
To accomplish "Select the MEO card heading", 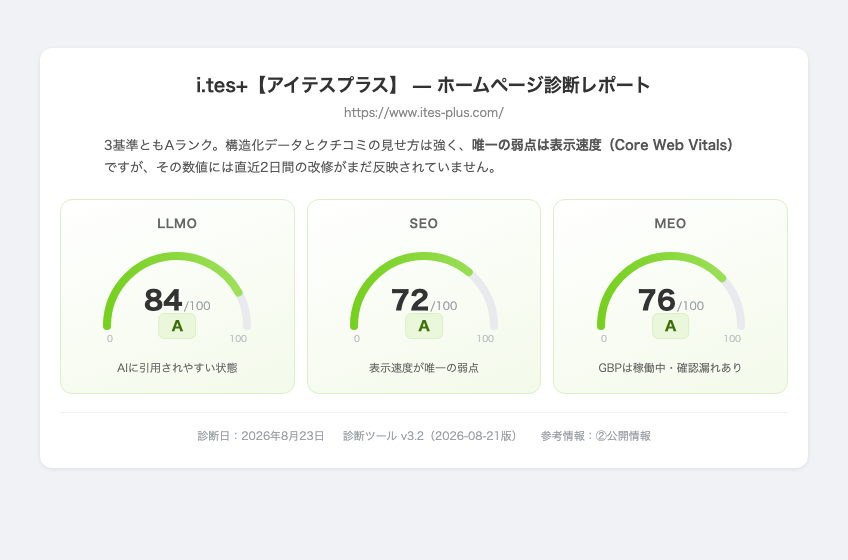I will coord(670,223).
